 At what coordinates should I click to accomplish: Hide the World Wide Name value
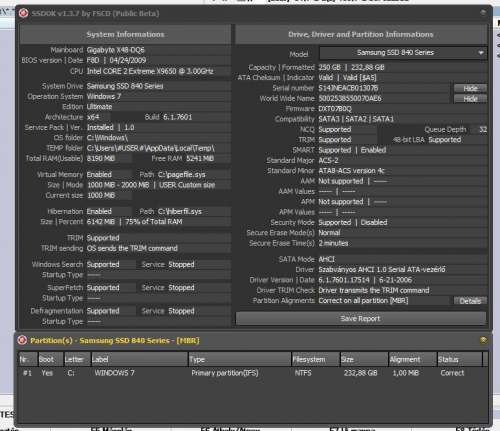[x=470, y=99]
